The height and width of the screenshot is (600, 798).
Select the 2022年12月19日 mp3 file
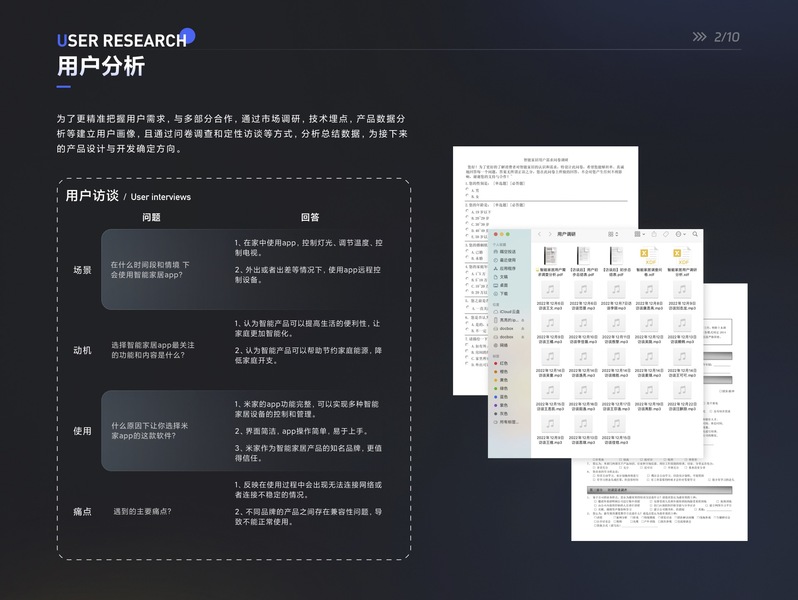point(649,397)
